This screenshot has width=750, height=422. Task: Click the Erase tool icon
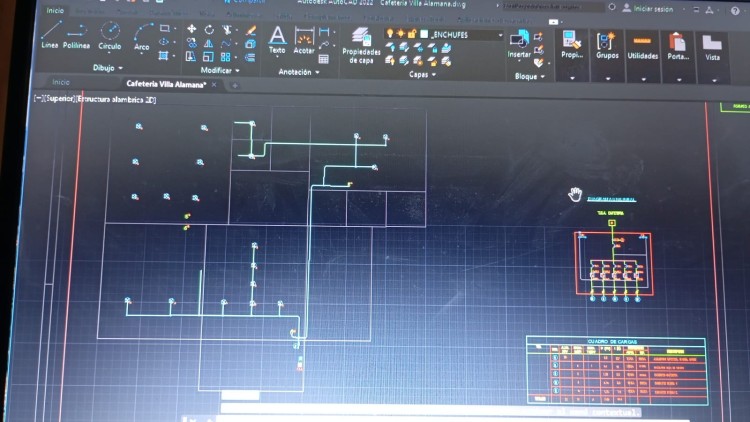pos(251,31)
